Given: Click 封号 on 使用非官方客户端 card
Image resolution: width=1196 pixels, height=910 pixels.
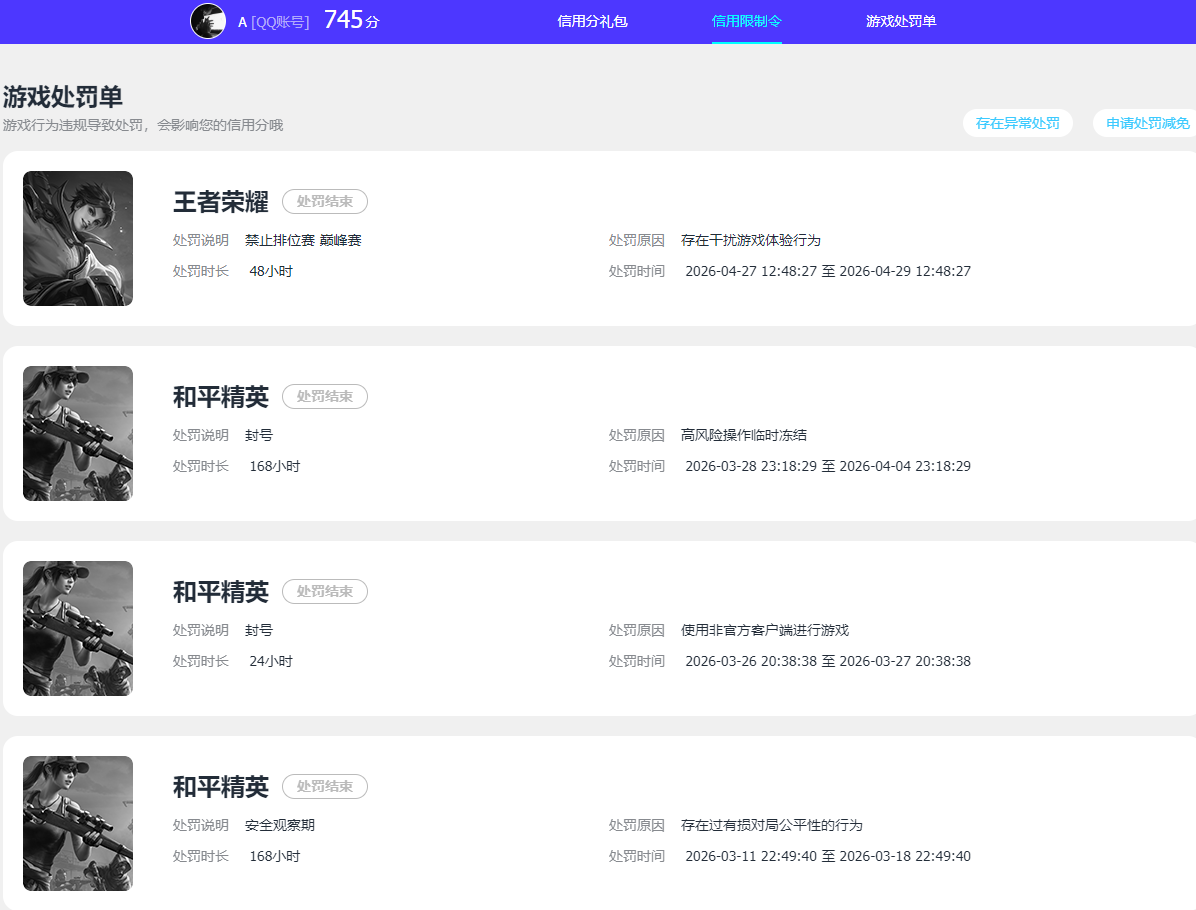Looking at the screenshot, I should [259, 630].
